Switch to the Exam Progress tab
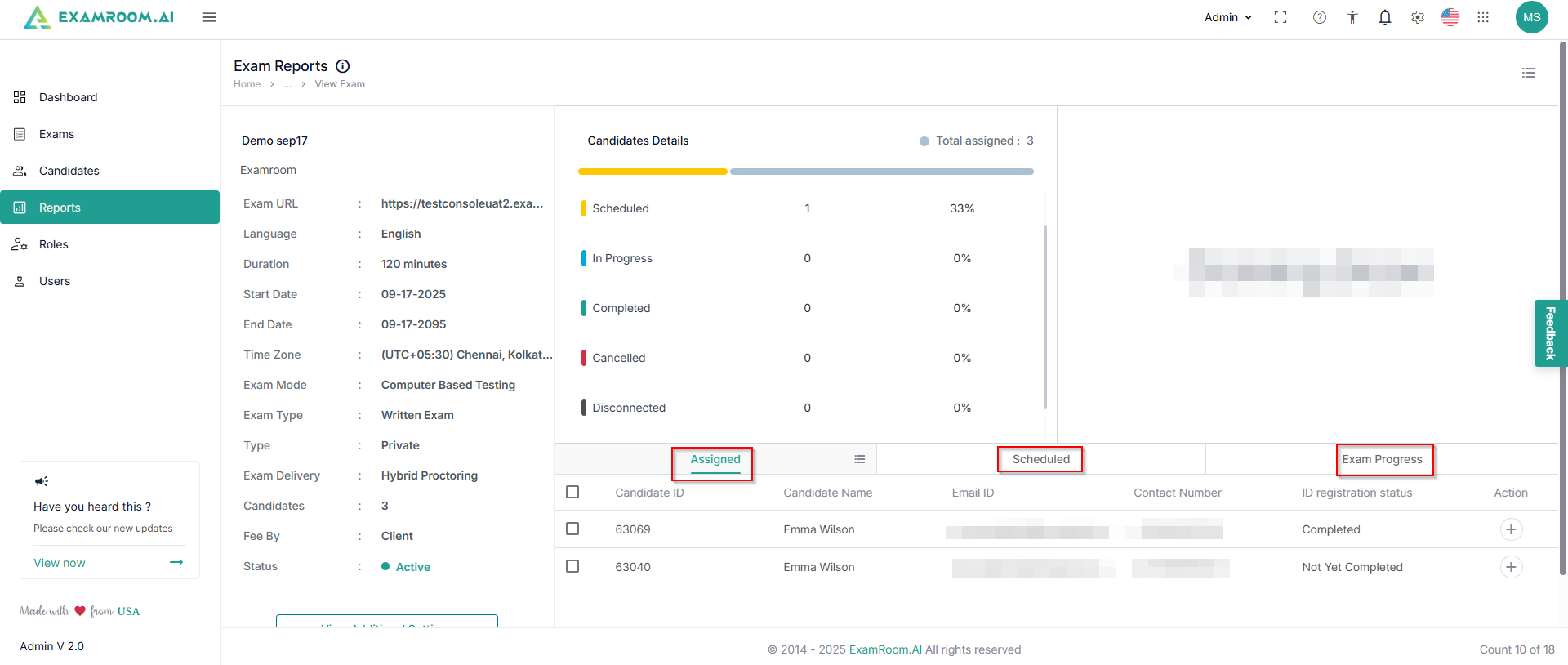Viewport: 1568px width, 665px height. point(1382,459)
